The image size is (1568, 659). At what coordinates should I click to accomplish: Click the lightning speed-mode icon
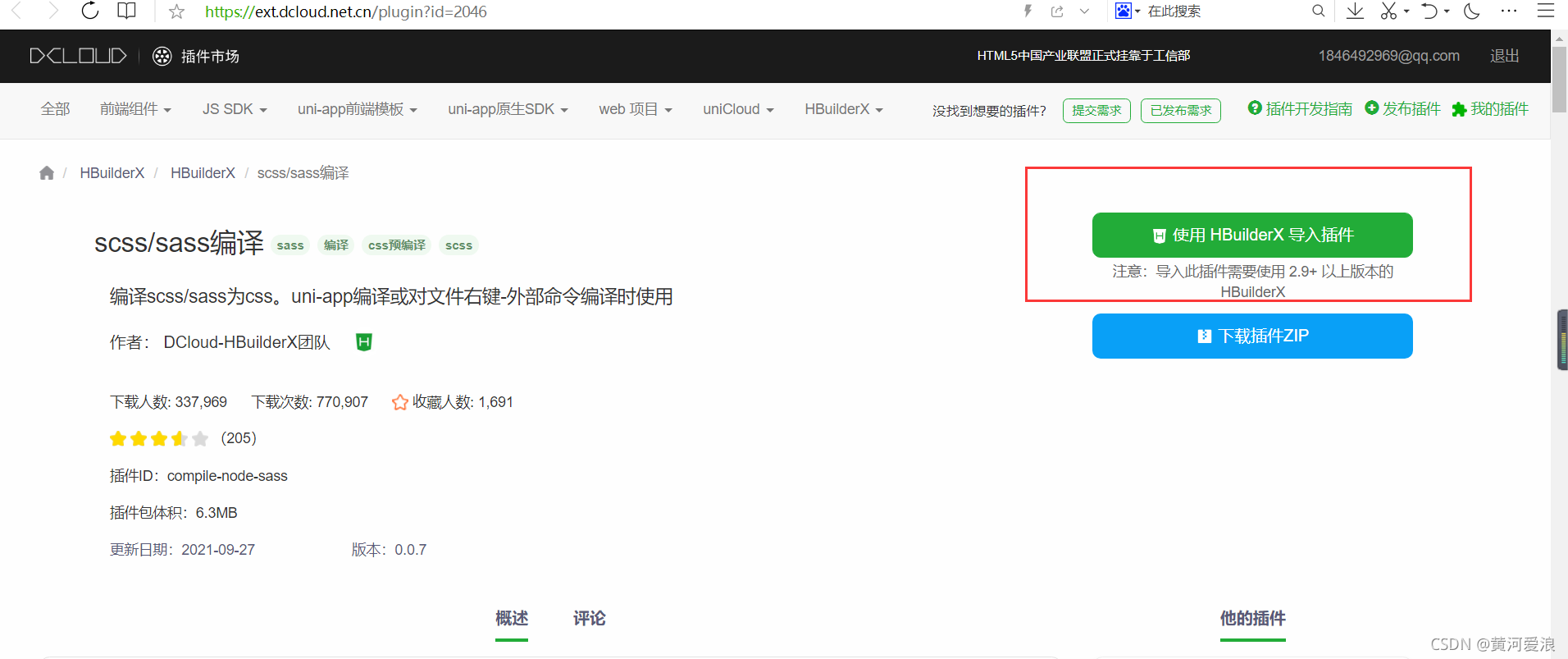(1028, 11)
